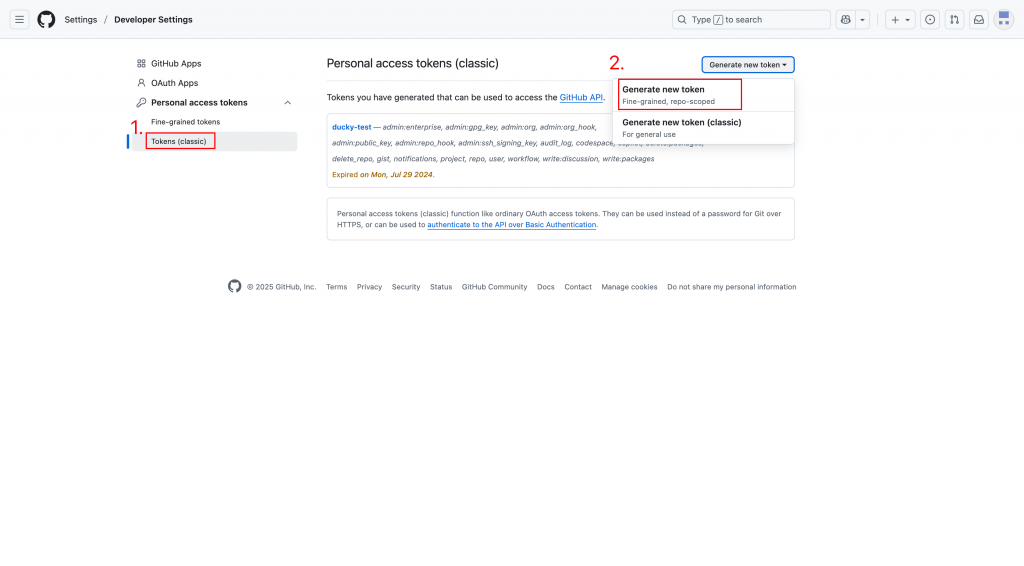
Task: Choose Generate new token fine-grained option
Action: pos(703,95)
